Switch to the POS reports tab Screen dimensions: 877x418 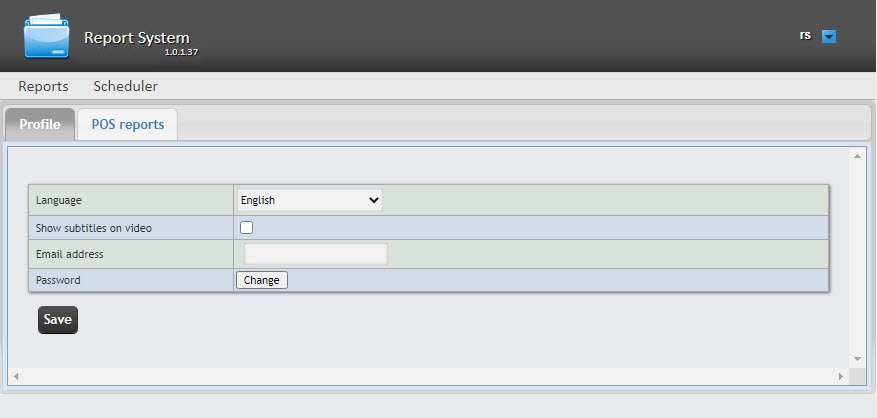[127, 125]
